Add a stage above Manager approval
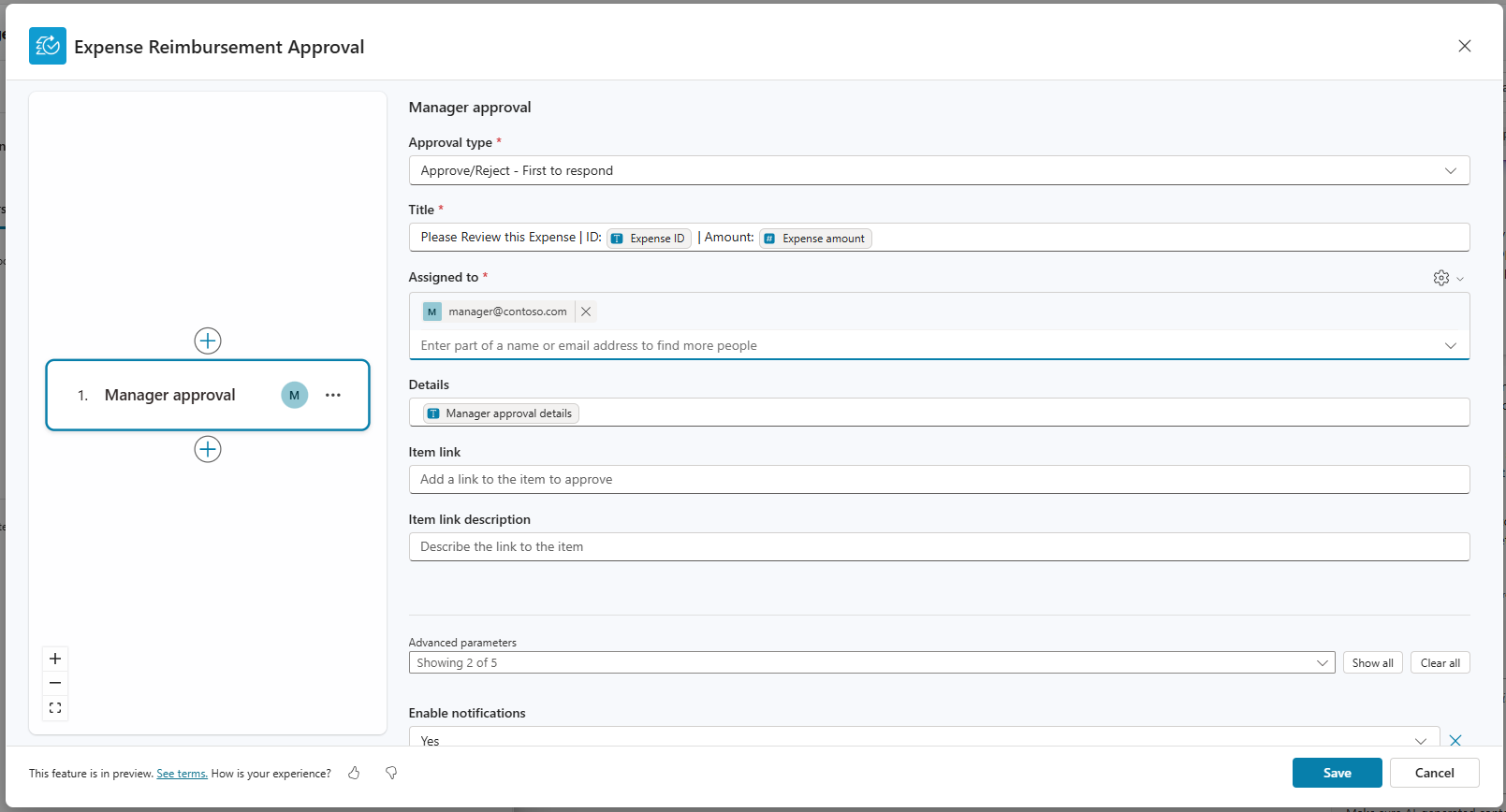The height and width of the screenshot is (812, 1506). (x=208, y=341)
